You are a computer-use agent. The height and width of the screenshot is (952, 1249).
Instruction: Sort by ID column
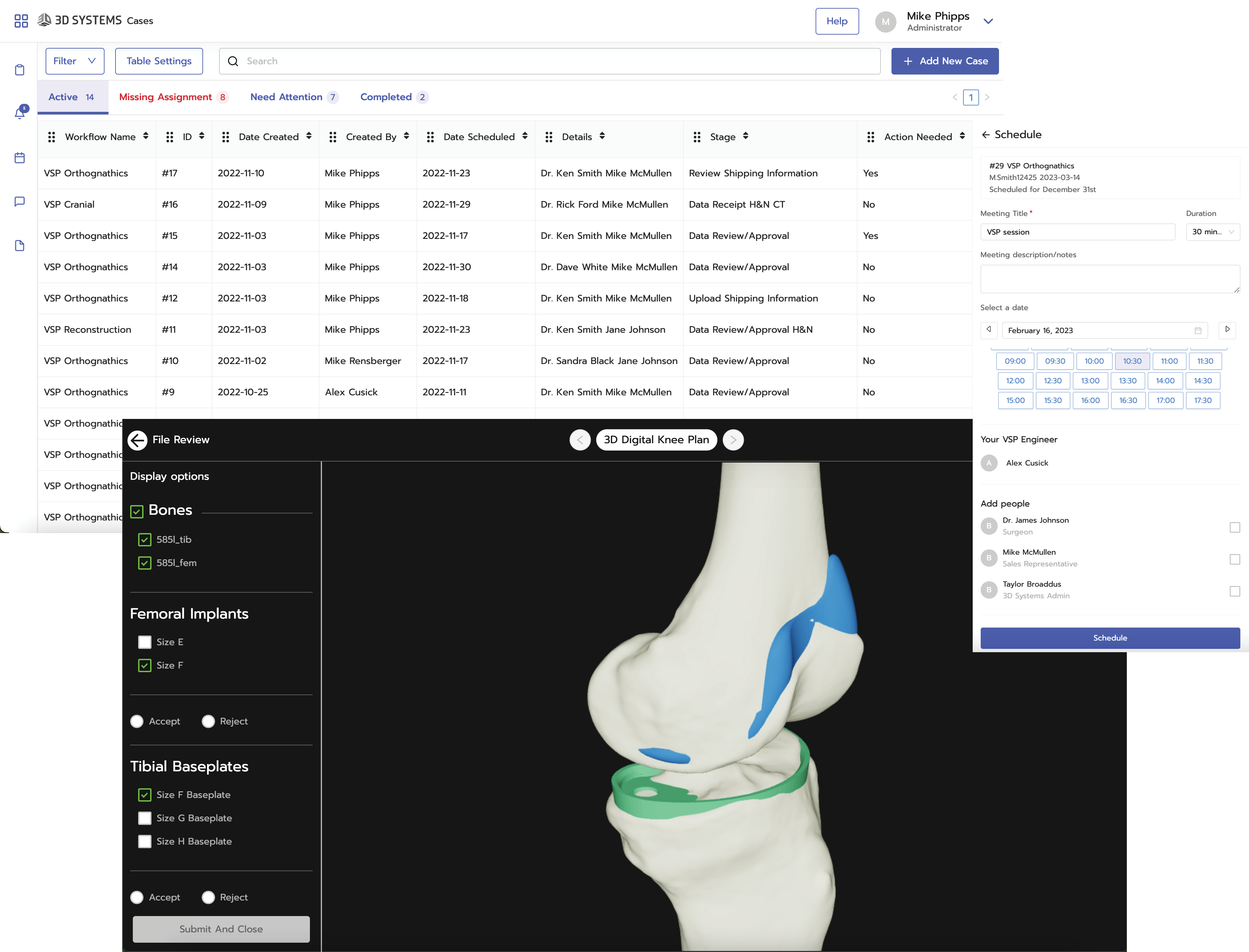click(x=201, y=136)
